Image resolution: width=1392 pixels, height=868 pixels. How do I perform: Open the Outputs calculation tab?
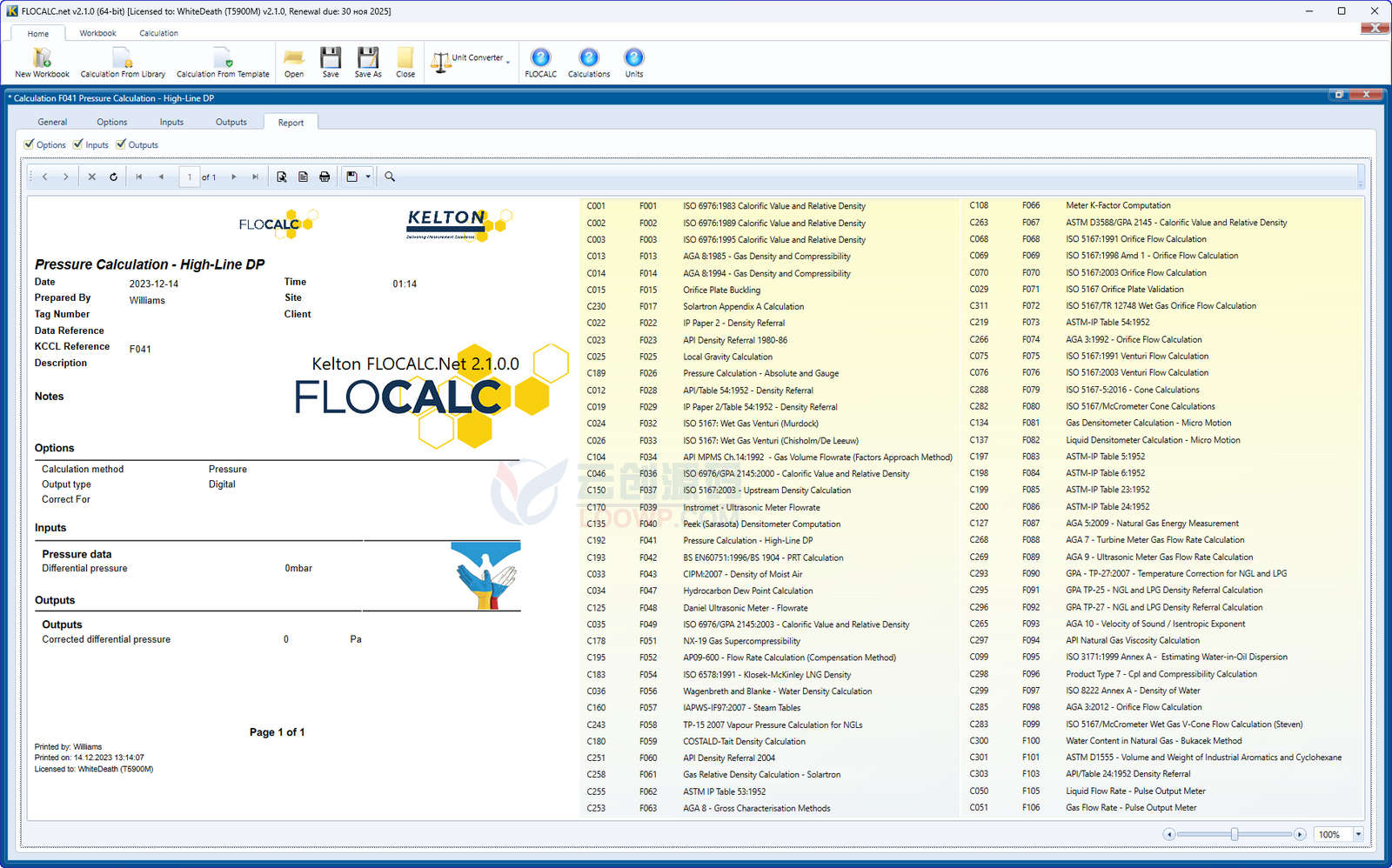click(231, 123)
